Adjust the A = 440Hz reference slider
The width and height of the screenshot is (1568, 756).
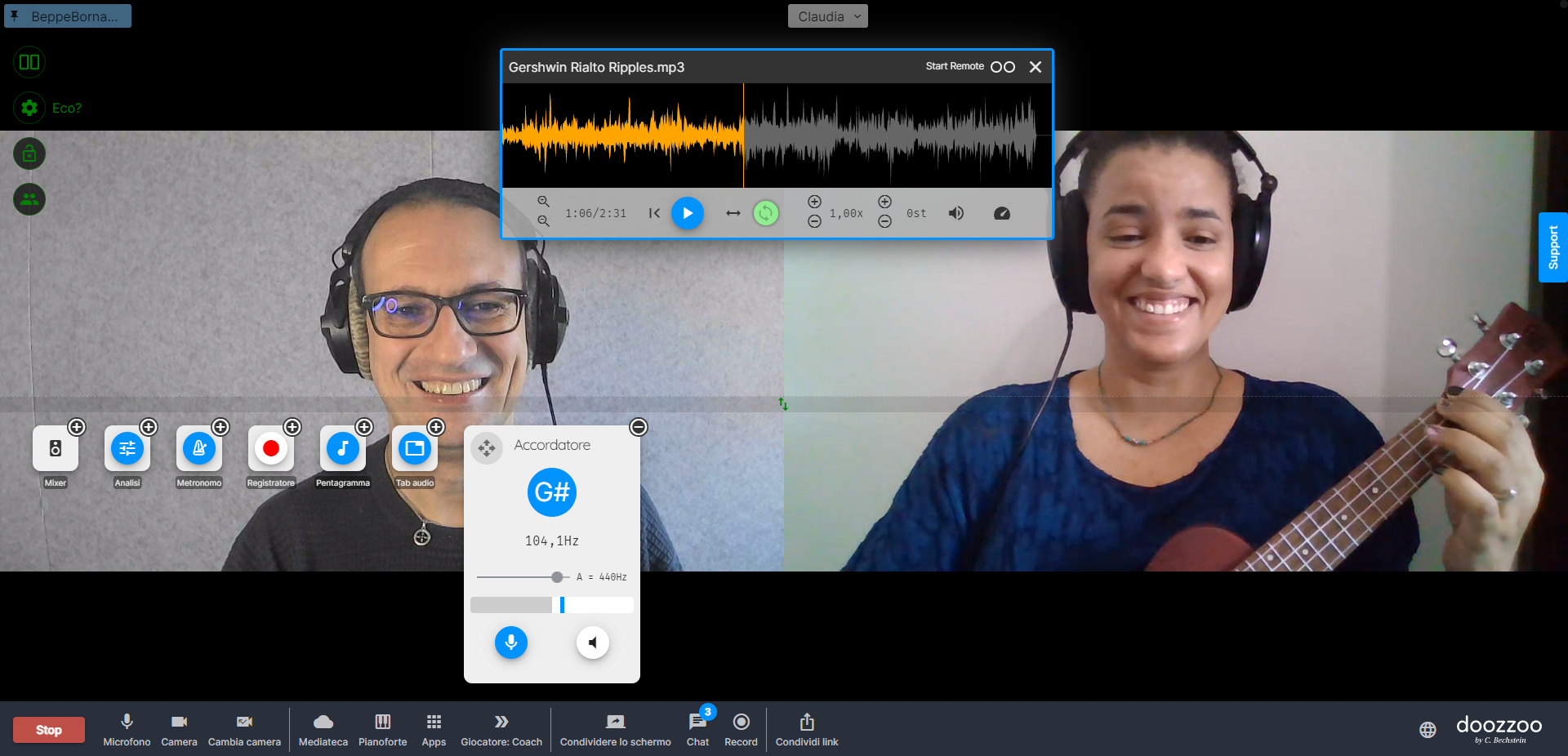(557, 577)
